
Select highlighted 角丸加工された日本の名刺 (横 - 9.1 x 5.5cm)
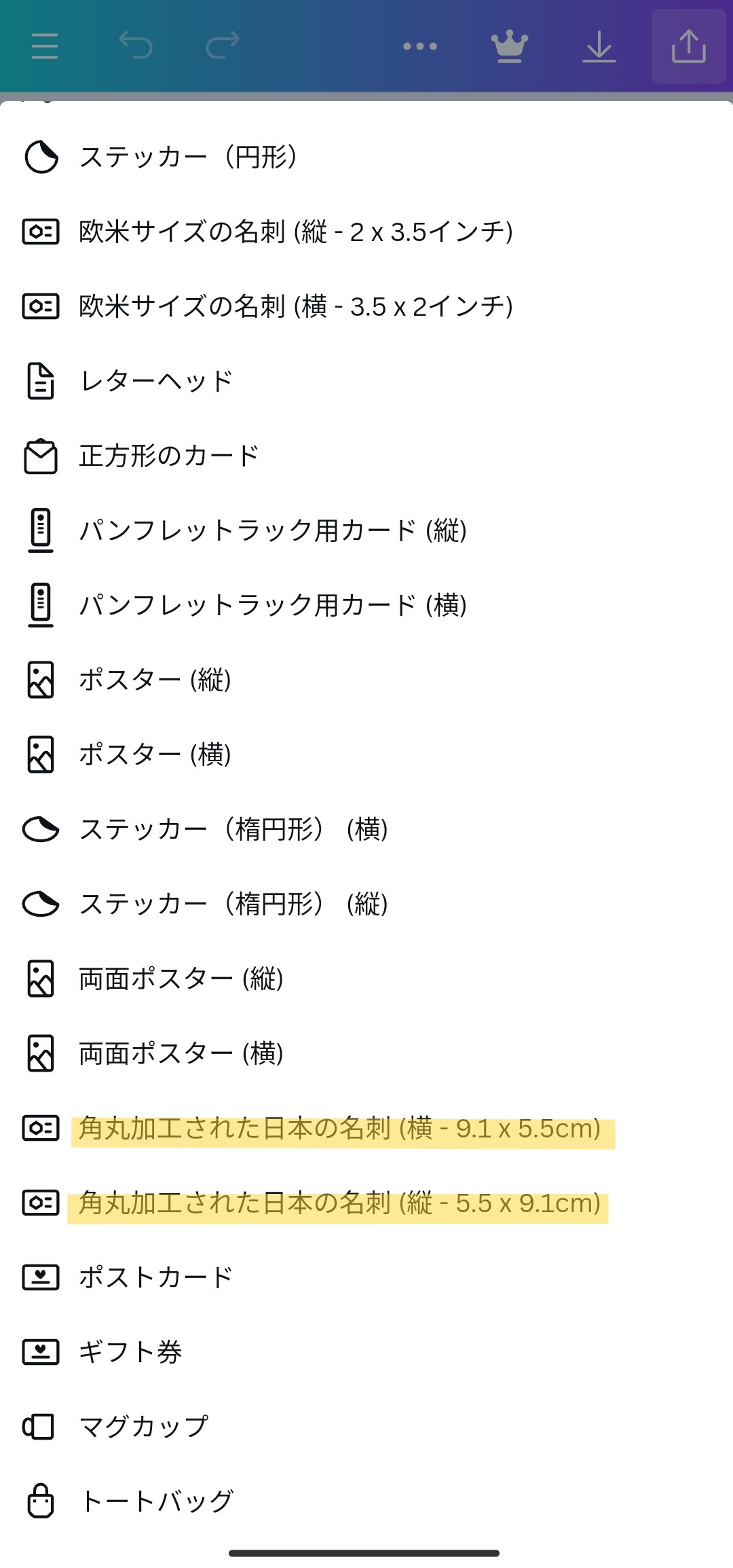[339, 1128]
